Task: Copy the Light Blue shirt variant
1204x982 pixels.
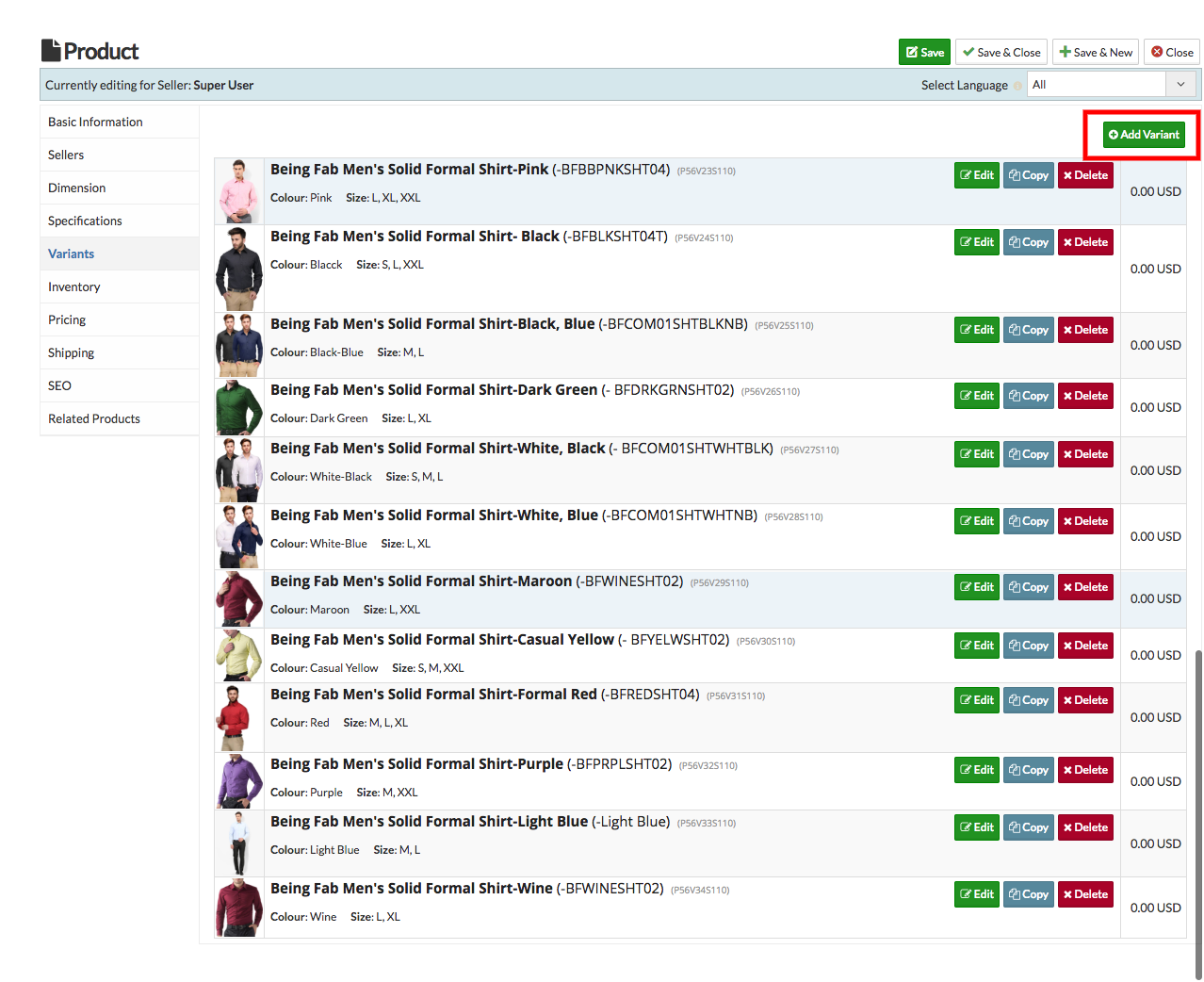Action: coord(1029,827)
